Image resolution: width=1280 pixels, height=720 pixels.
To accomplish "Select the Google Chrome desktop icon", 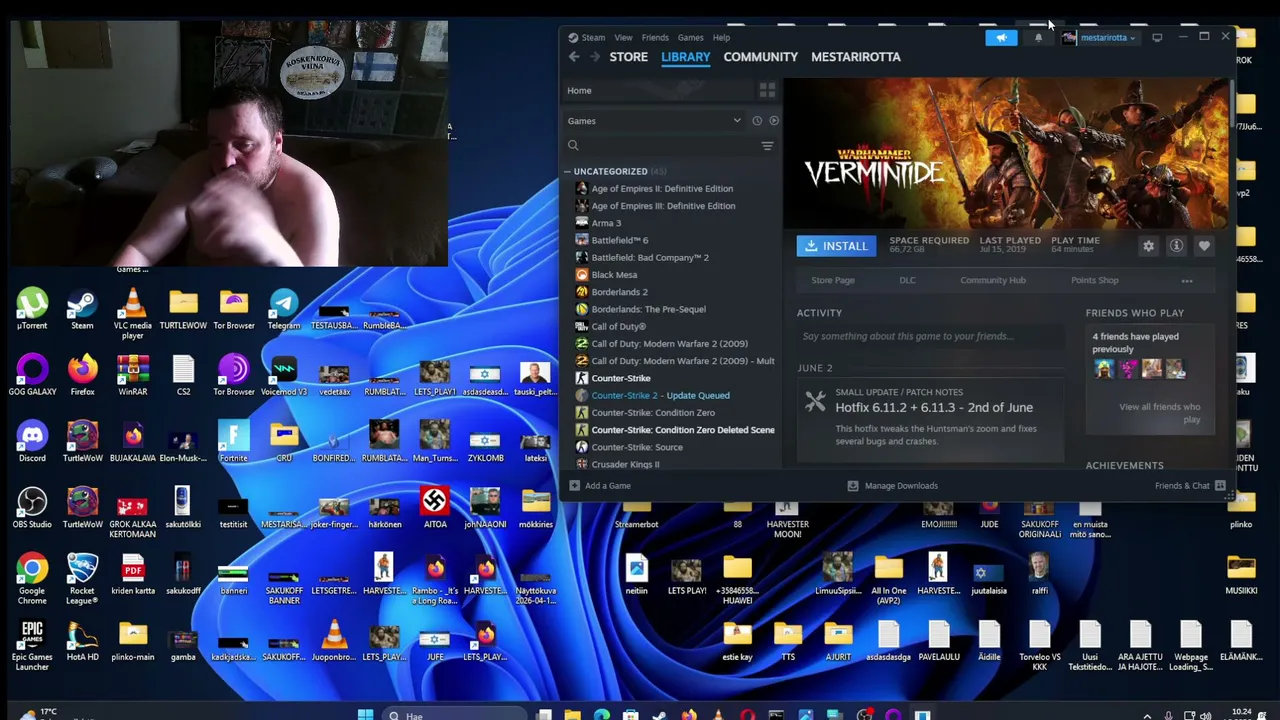I will pyautogui.click(x=32, y=580).
